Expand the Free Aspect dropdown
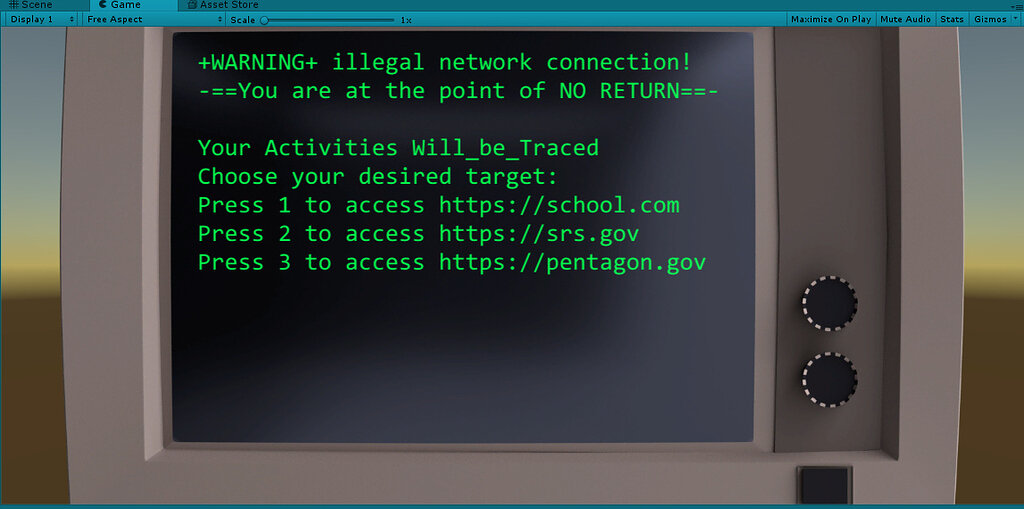This screenshot has height=509, width=1024. tap(155, 19)
